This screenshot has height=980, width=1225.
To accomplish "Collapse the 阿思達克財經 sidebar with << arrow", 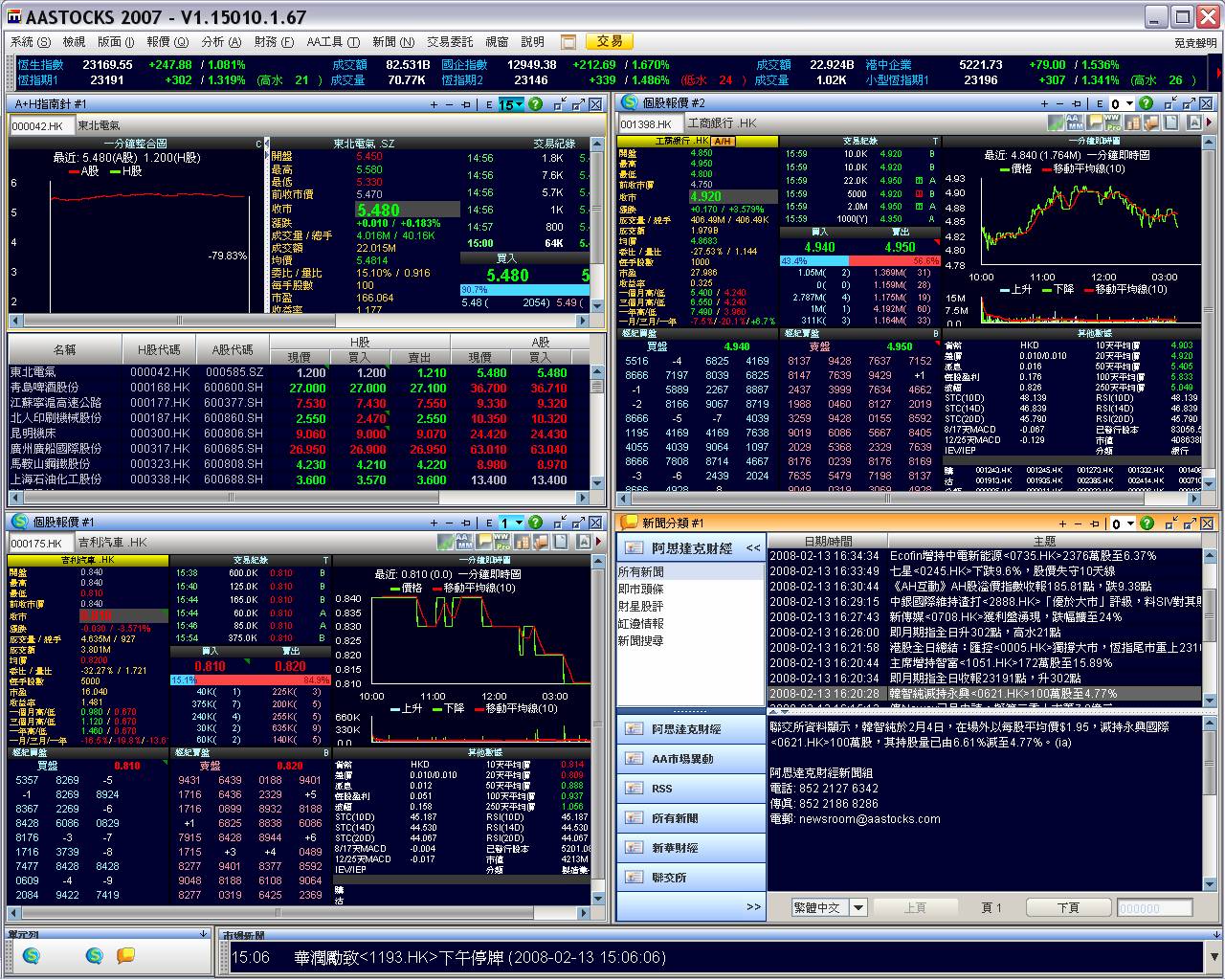I will point(753,548).
